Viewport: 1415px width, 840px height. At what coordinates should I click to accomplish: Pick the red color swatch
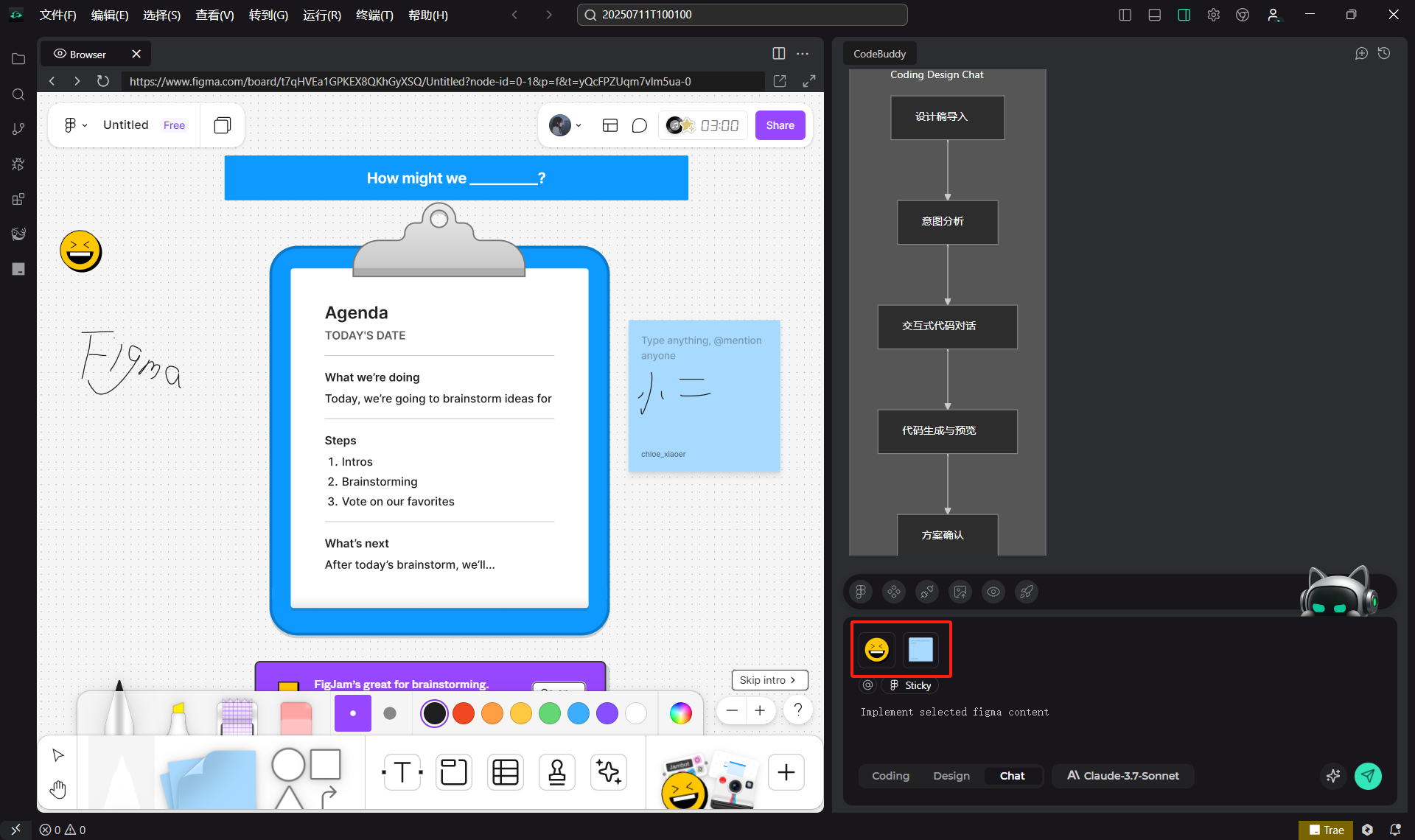464,713
